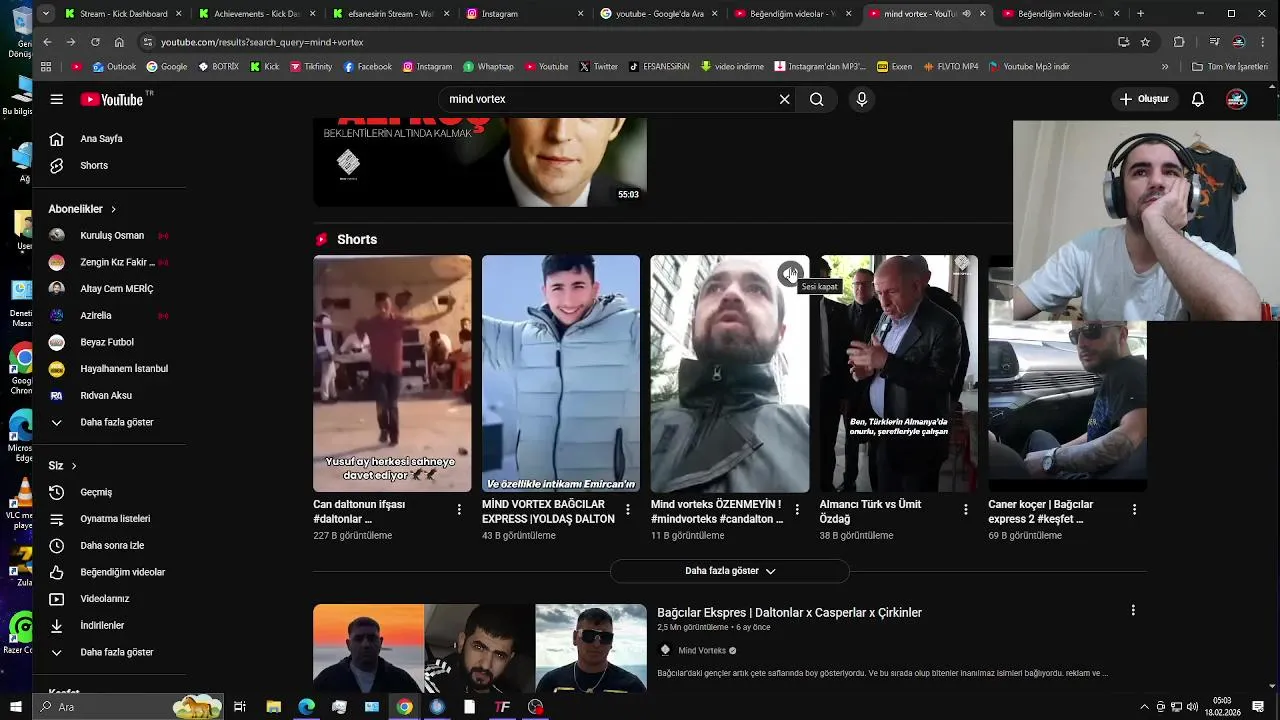The height and width of the screenshot is (720, 1280).
Task: Open the Windows notification center
Action: (x=1260, y=707)
